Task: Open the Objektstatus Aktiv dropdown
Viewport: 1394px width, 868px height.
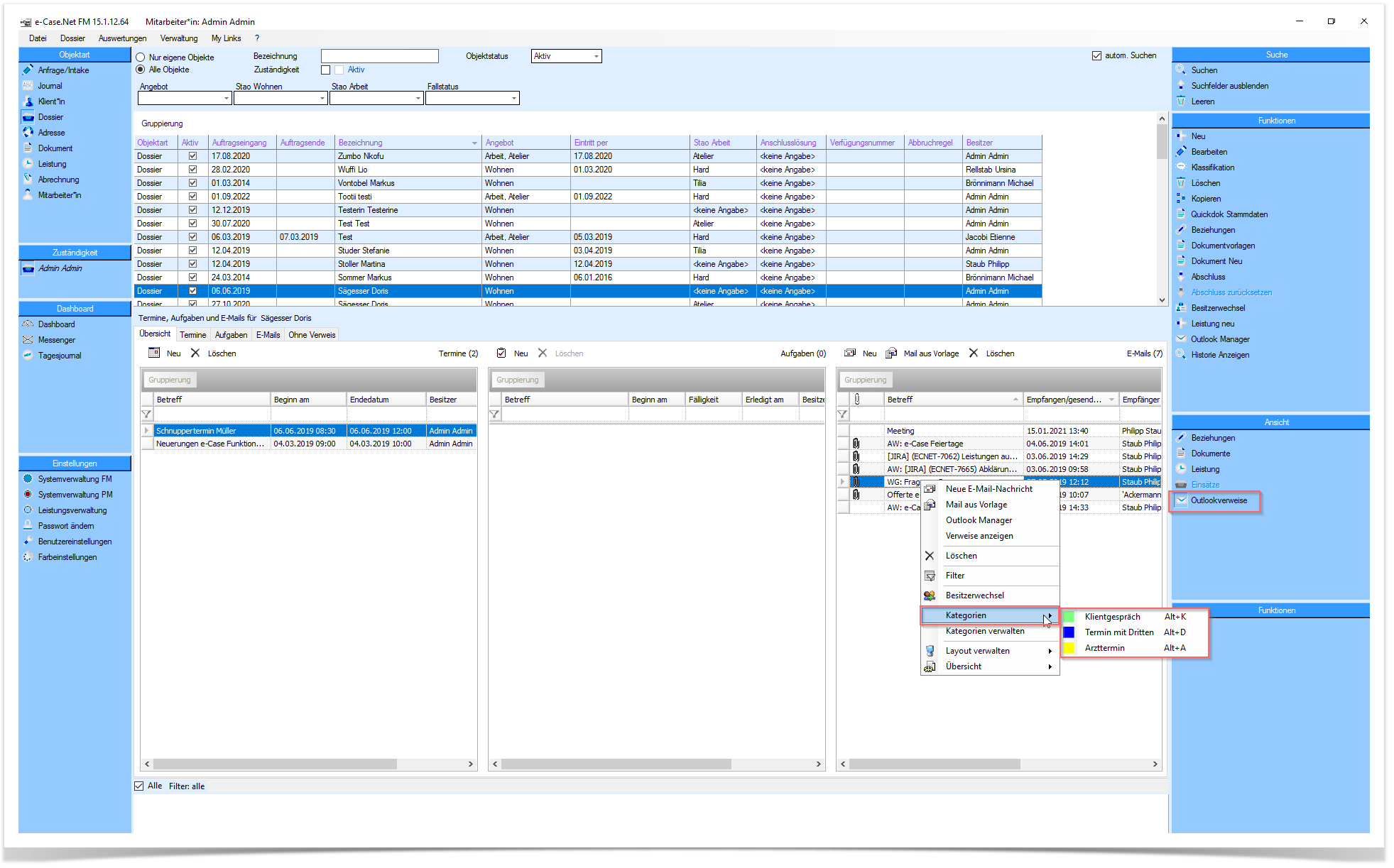Action: (596, 56)
